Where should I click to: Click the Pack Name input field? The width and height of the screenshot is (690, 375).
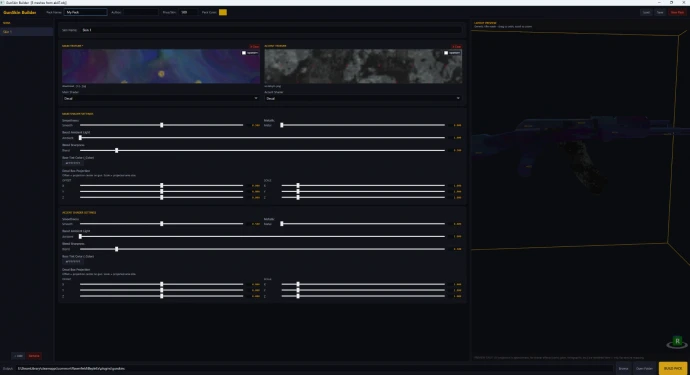(x=86, y=12)
